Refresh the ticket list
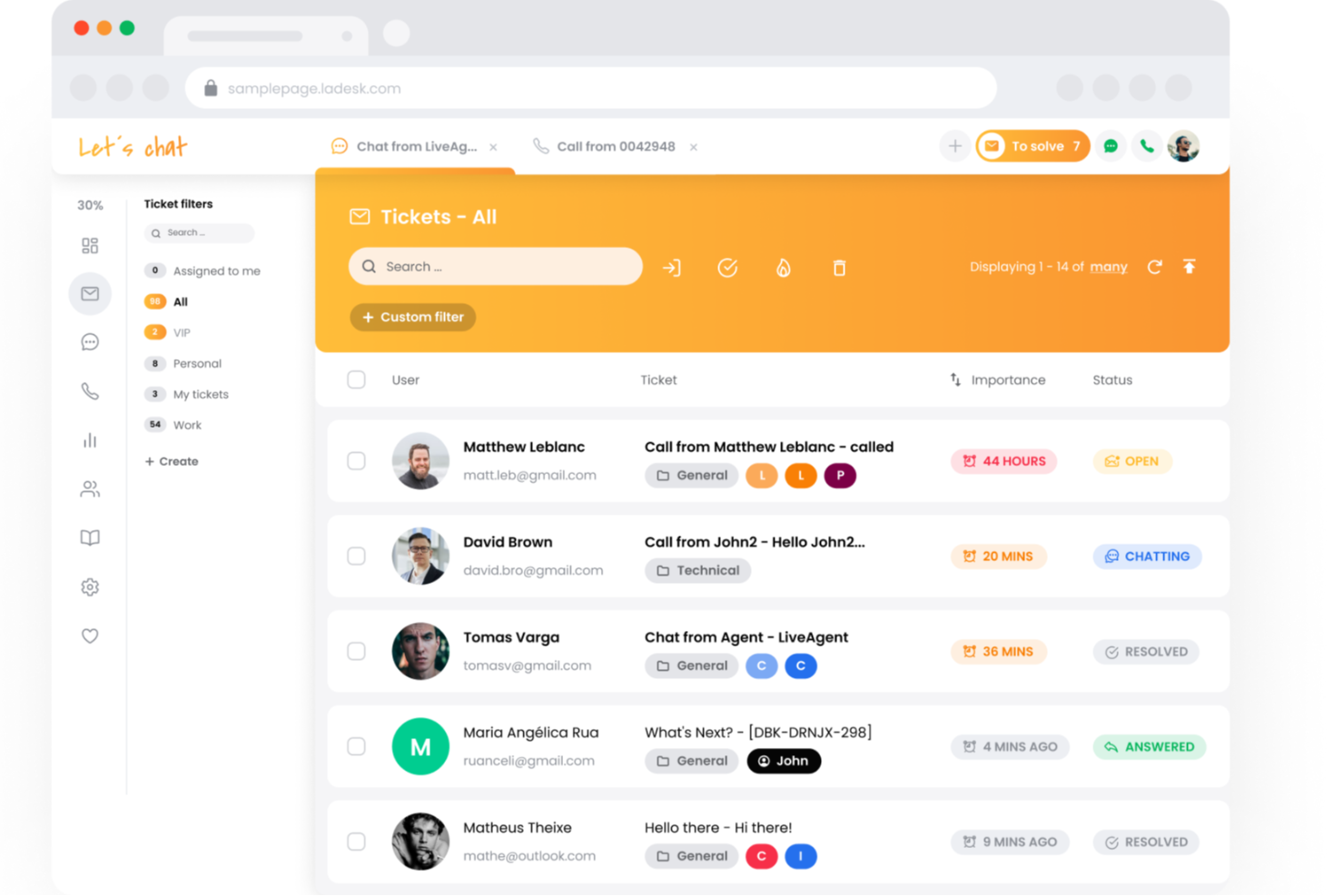This screenshot has width=1344, height=896. click(x=1154, y=267)
